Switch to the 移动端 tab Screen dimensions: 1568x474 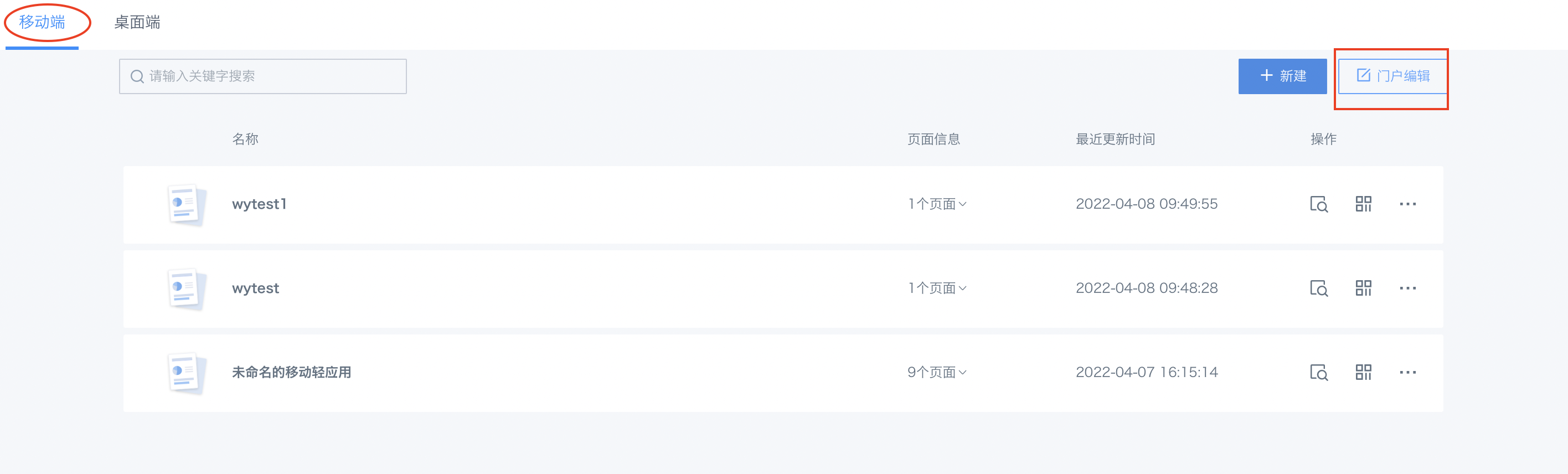42,23
